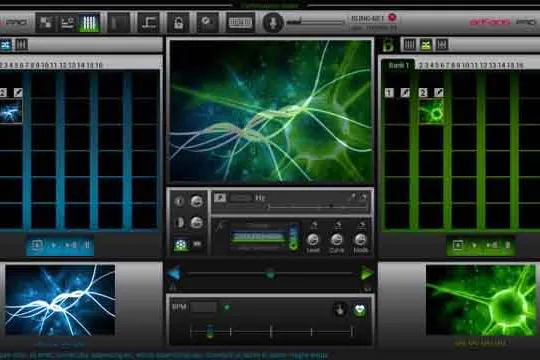540x360 pixels.
Task: Toggle the green effect activation strip
Action: 294,238
